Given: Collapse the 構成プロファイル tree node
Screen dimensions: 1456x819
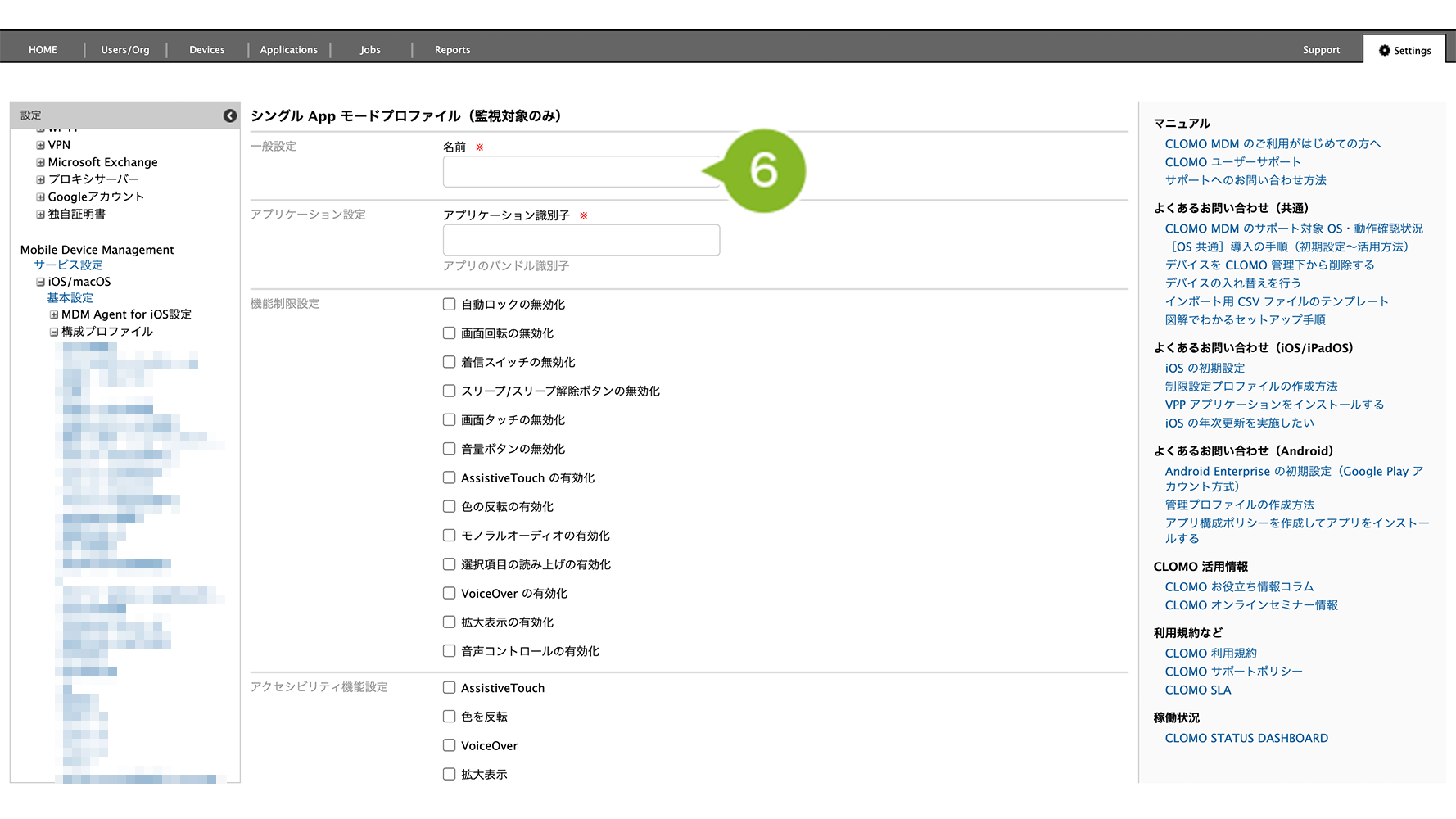Looking at the screenshot, I should [54, 332].
